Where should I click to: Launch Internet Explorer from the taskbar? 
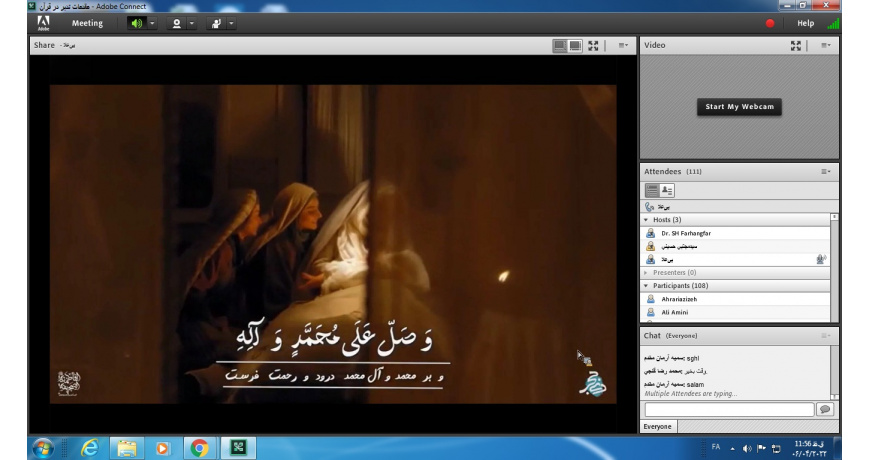[x=89, y=448]
